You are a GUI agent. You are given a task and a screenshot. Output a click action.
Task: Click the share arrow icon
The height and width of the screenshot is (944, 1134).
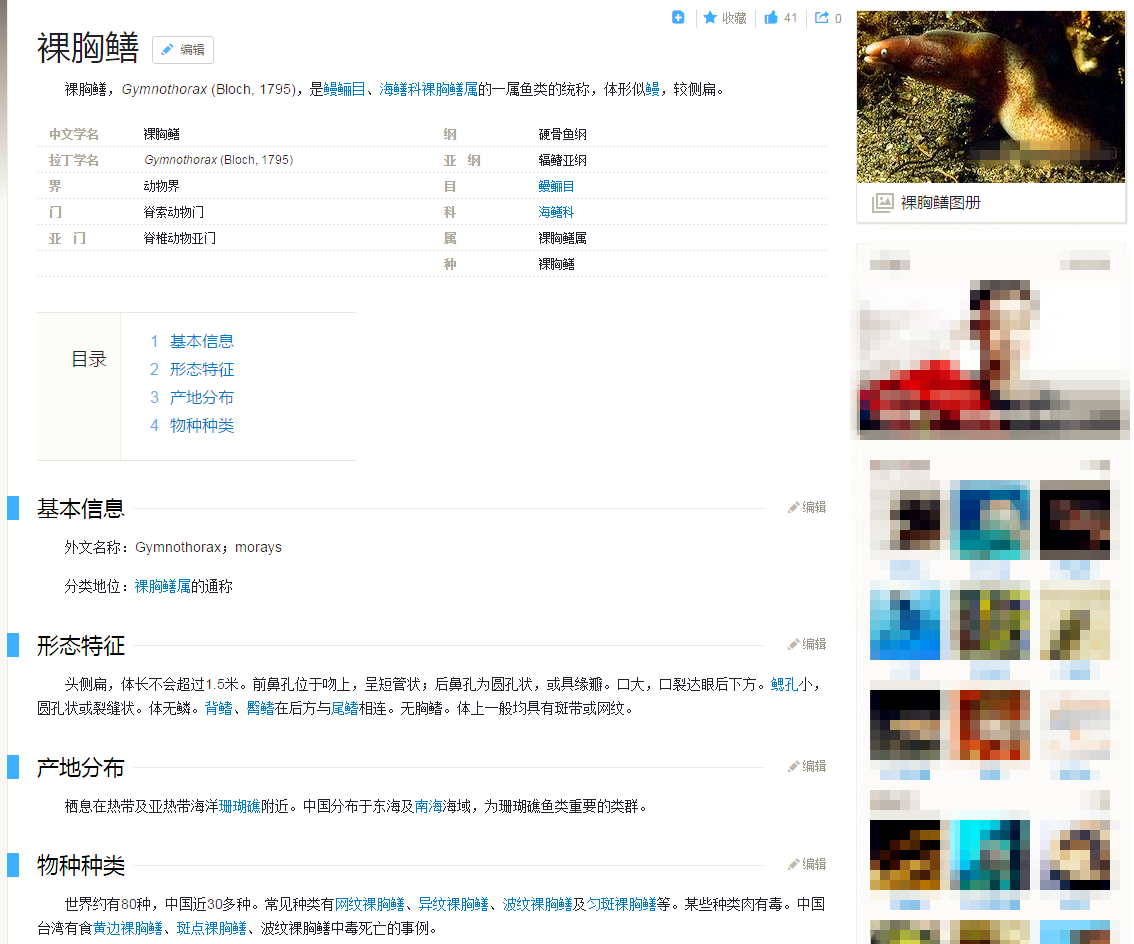pos(822,18)
